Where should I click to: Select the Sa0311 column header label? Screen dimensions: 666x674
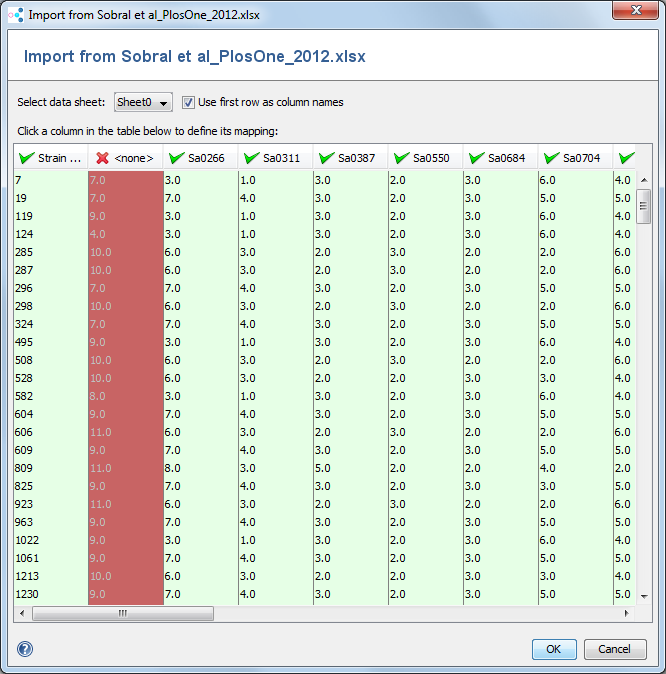(281, 158)
